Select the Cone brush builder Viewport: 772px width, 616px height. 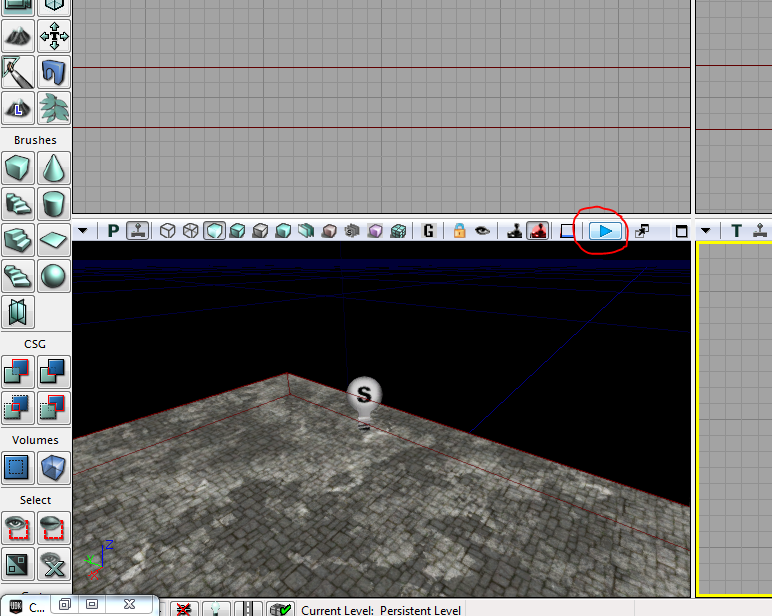[54, 168]
